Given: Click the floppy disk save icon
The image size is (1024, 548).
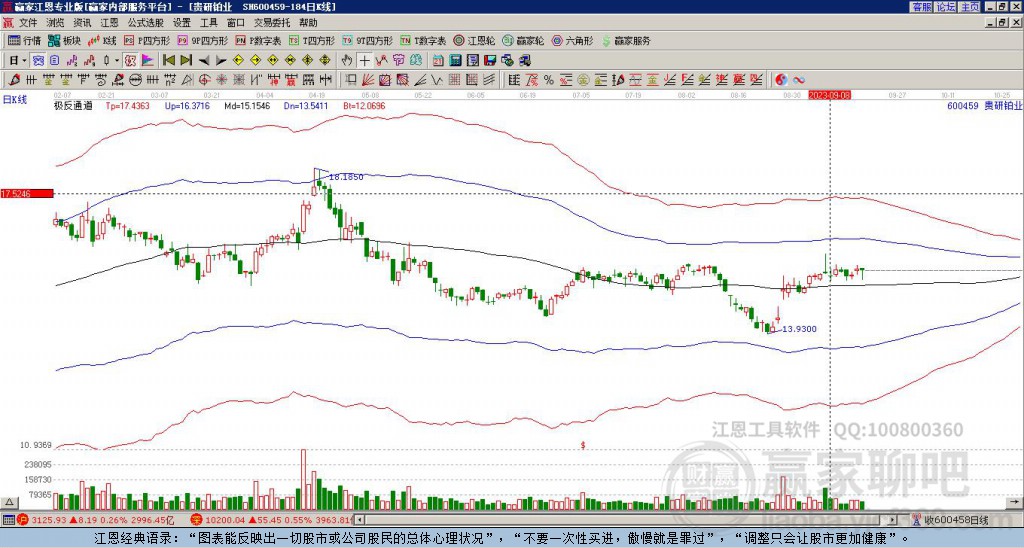Looking at the screenshot, I should click(490, 61).
